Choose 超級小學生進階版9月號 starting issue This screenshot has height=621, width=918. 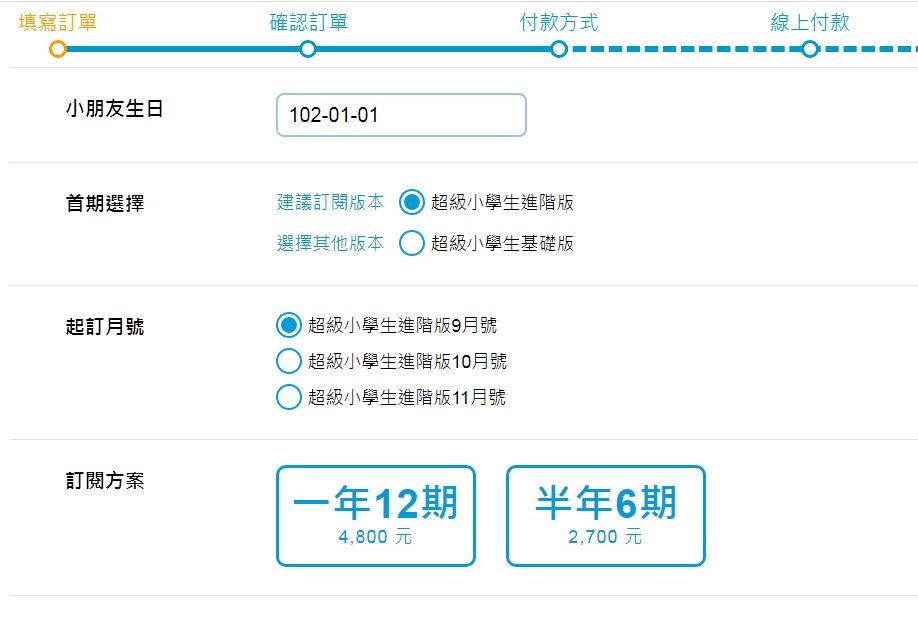tap(289, 325)
